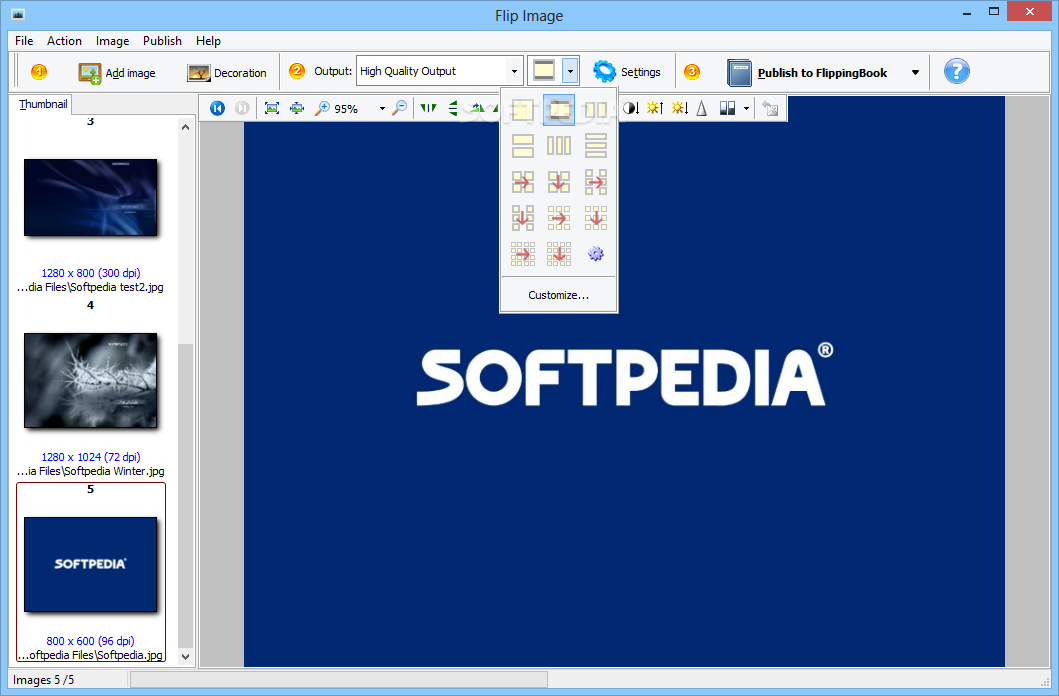Image resolution: width=1059 pixels, height=696 pixels.
Task: Toggle the page layout dropdown arrow
Action: tap(570, 70)
